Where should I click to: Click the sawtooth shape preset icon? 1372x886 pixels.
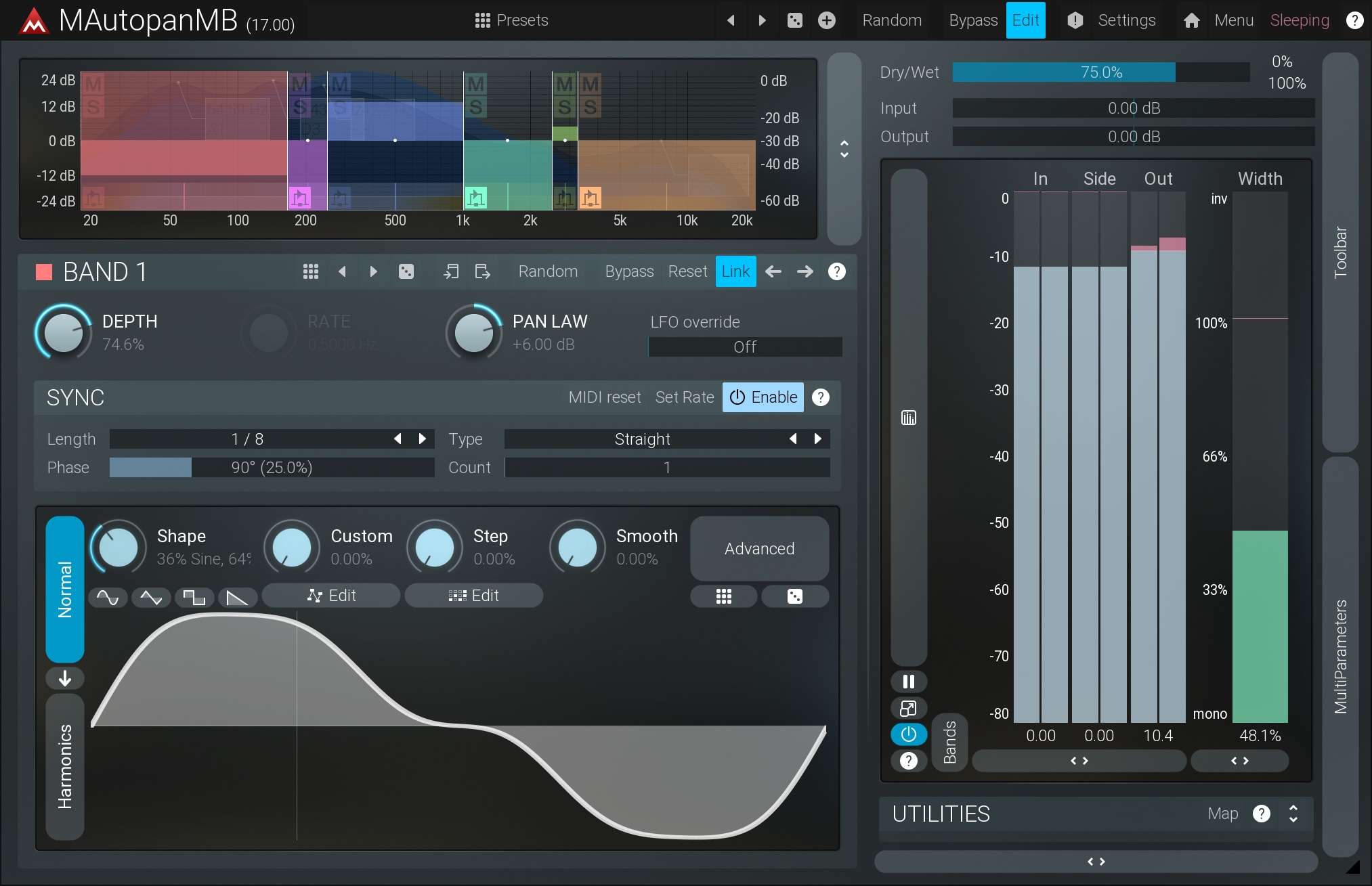237,596
